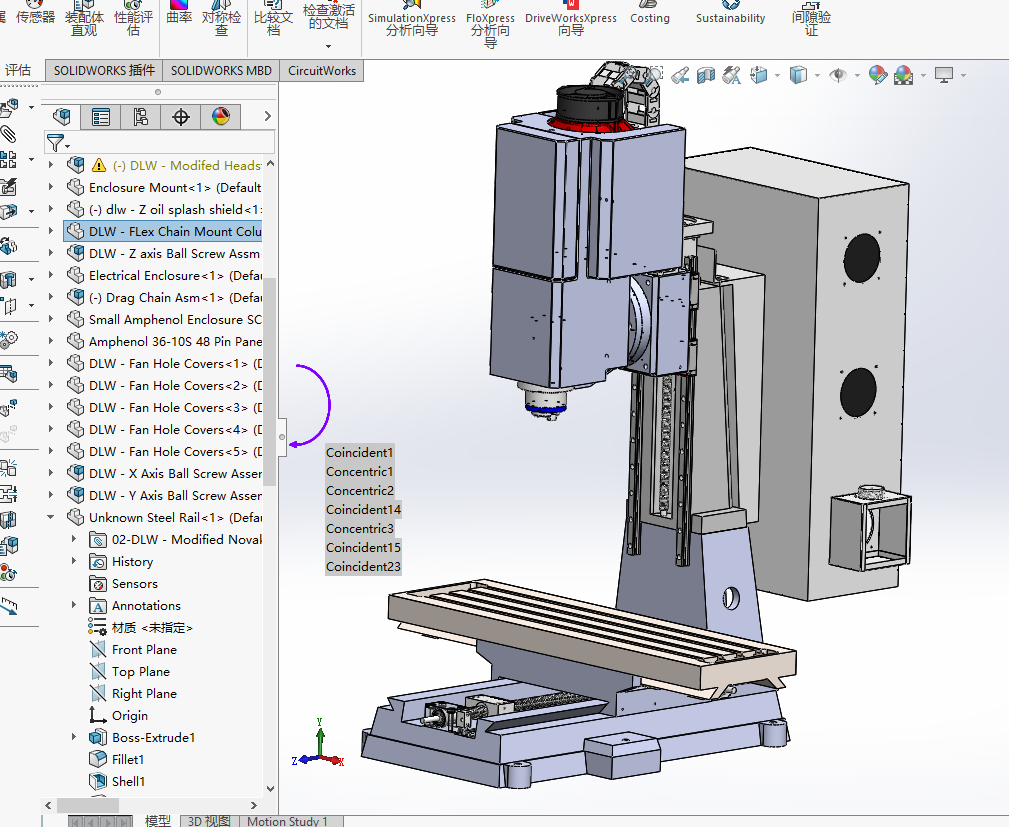
Task: Collapse the Unknown Steel Rail<1> node
Action: click(51, 517)
